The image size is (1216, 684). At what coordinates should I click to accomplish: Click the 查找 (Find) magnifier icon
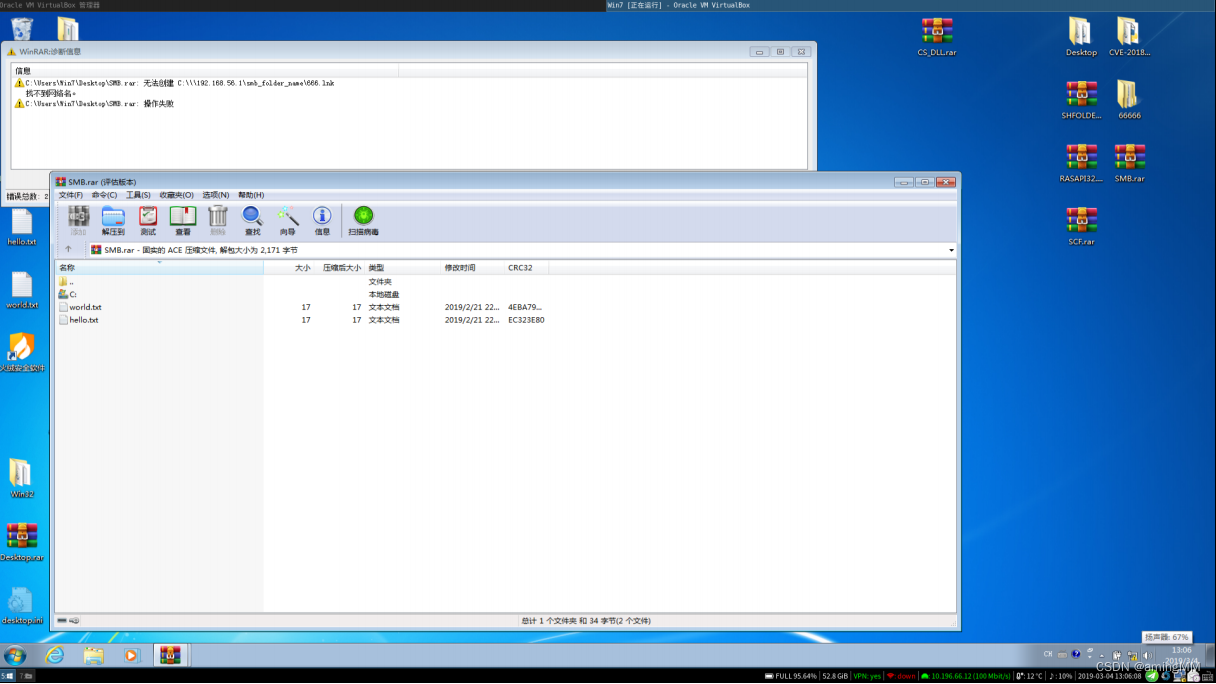tap(253, 221)
